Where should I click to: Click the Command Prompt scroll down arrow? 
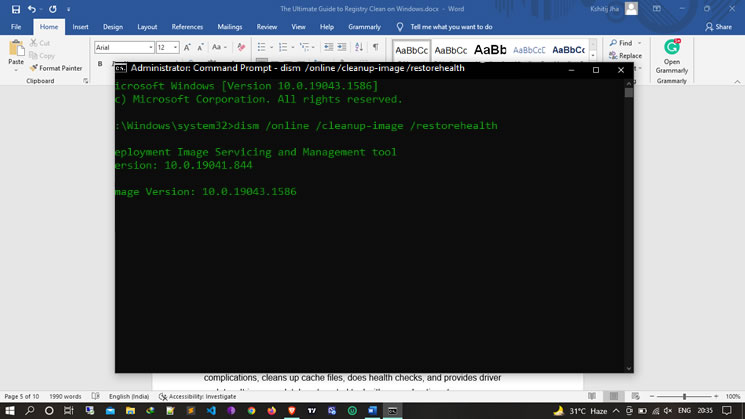click(x=629, y=368)
